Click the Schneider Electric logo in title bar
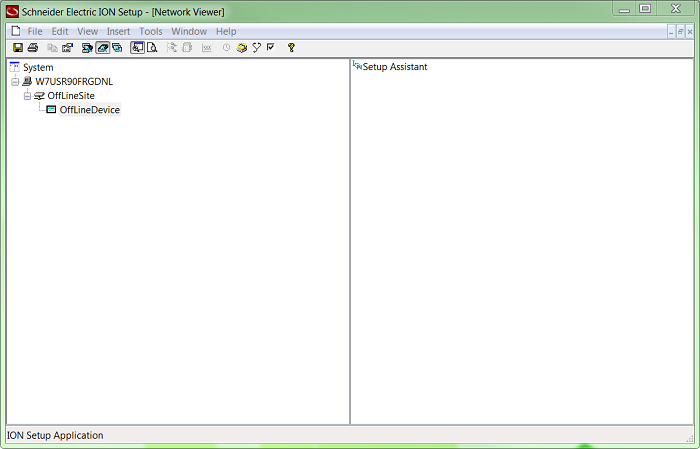This screenshot has height=449, width=700. coord(12,12)
